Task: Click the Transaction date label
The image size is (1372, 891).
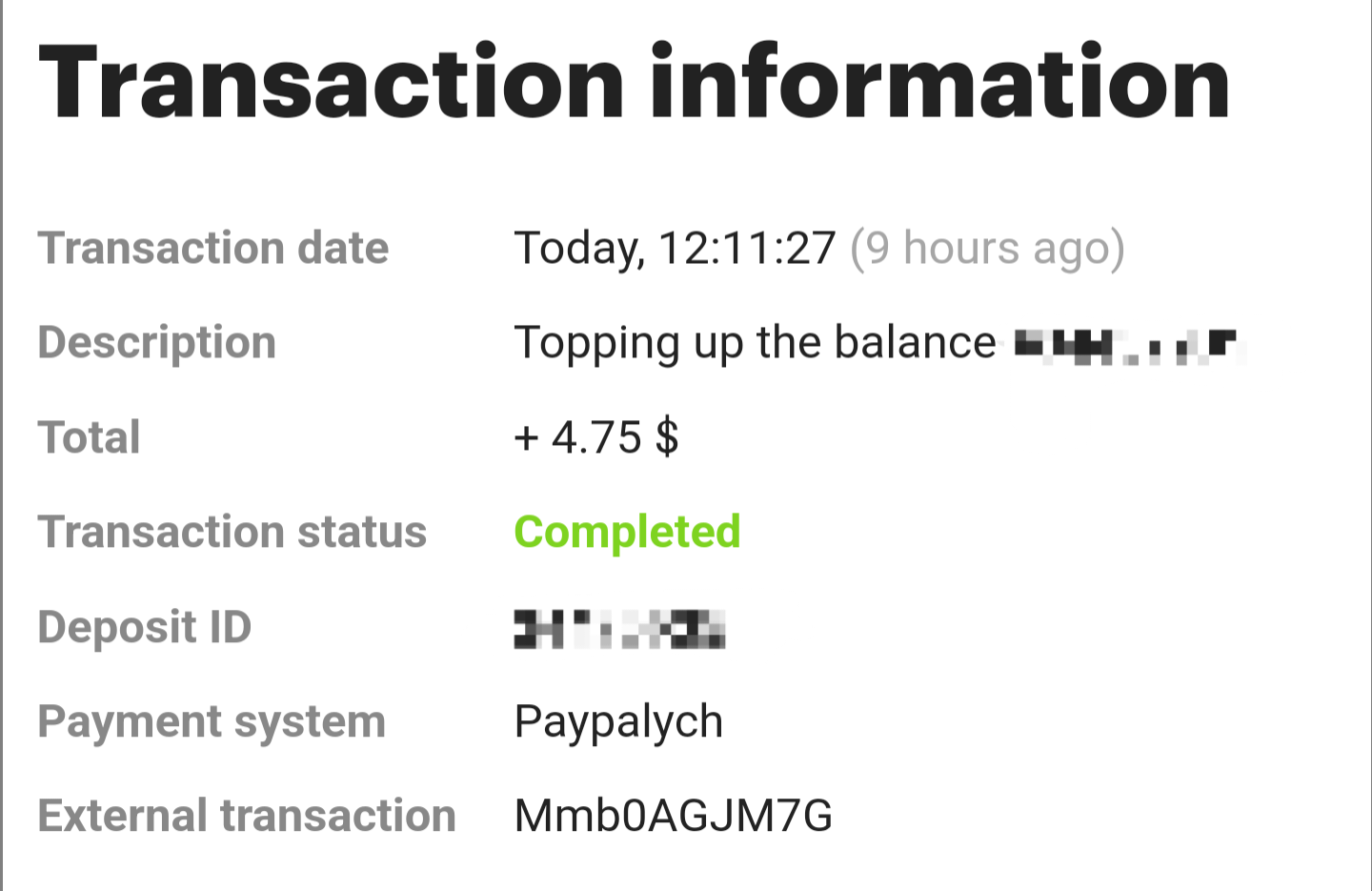Action: 213,248
